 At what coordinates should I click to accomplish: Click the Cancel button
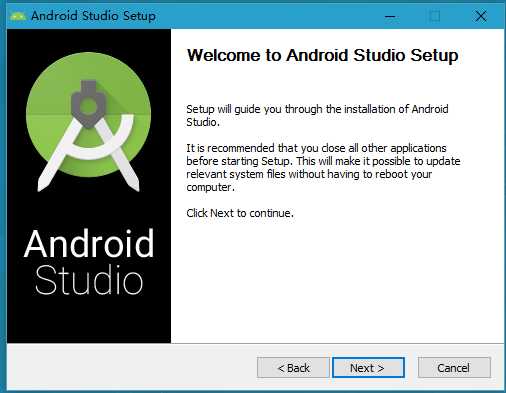454,367
